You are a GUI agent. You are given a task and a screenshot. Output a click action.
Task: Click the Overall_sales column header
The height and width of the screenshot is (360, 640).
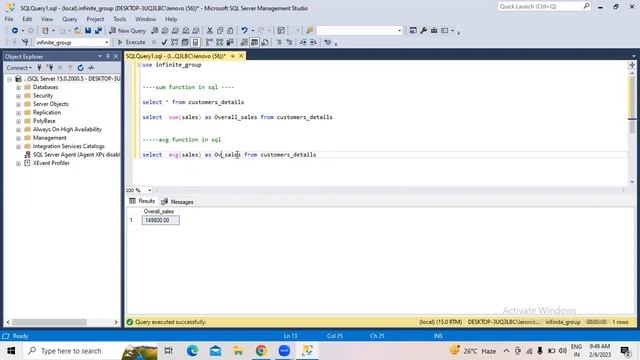coord(159,211)
